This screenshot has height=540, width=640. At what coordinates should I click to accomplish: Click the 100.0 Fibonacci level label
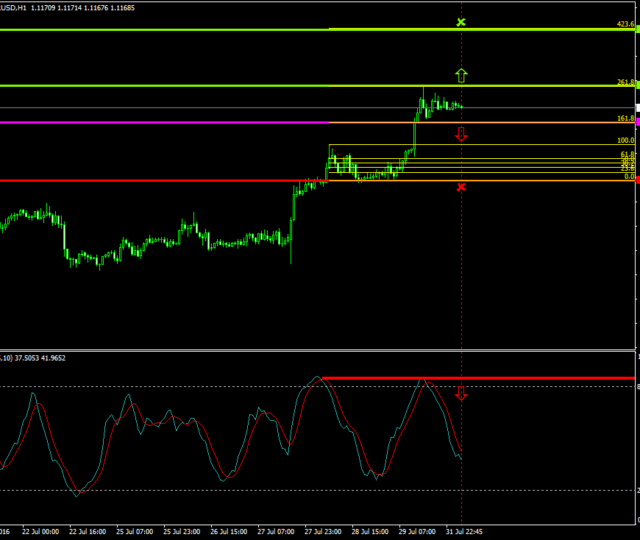[x=626, y=141]
